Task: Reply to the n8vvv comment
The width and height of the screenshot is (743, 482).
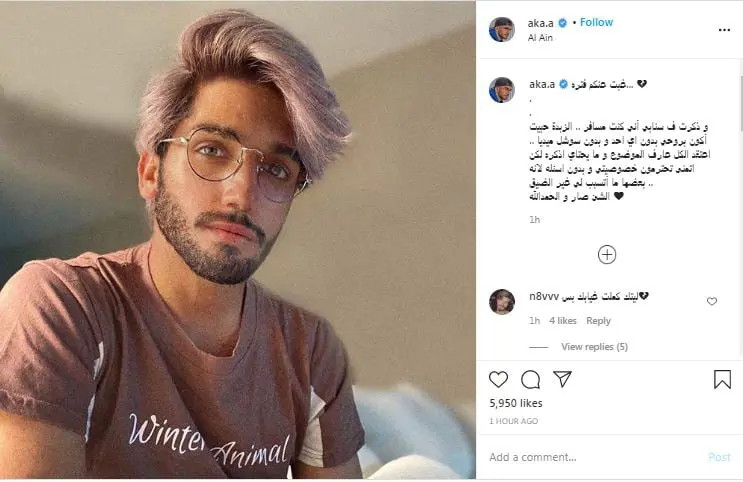Action: pos(598,321)
